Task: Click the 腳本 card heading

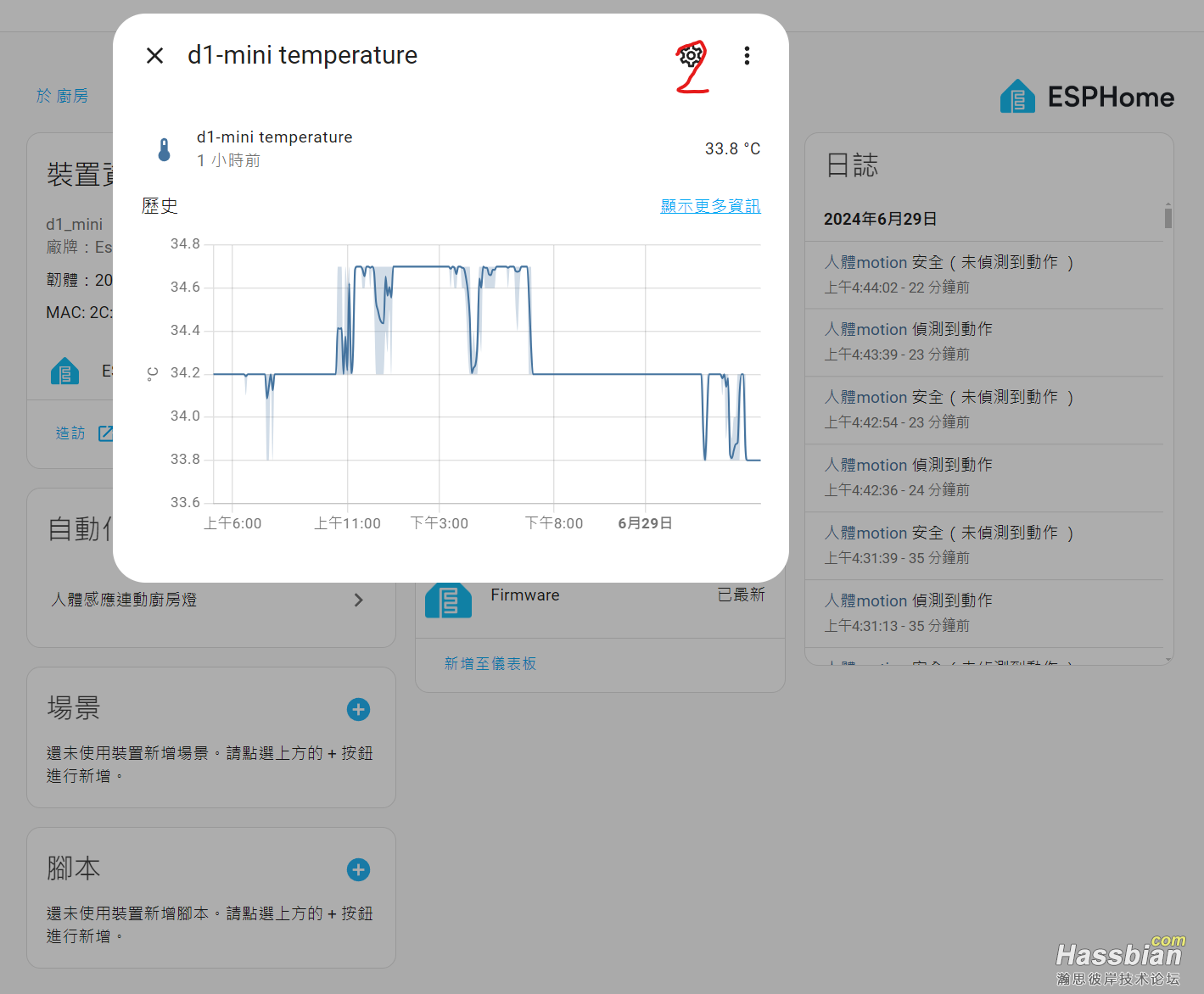Action: click(74, 868)
